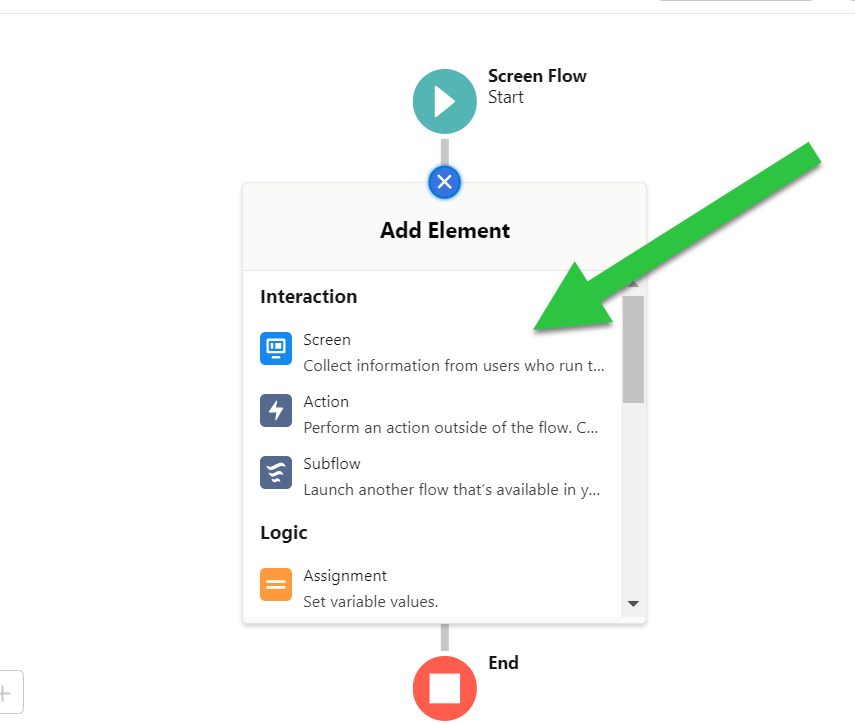The height and width of the screenshot is (723, 855).
Task: Click the End label next to the stop node
Action: tap(503, 662)
